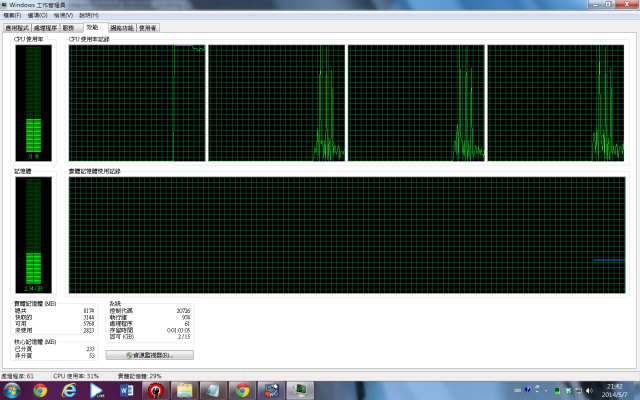This screenshot has height=400, width=640.
Task: Click the volume speaker tray icon
Action: (589, 391)
